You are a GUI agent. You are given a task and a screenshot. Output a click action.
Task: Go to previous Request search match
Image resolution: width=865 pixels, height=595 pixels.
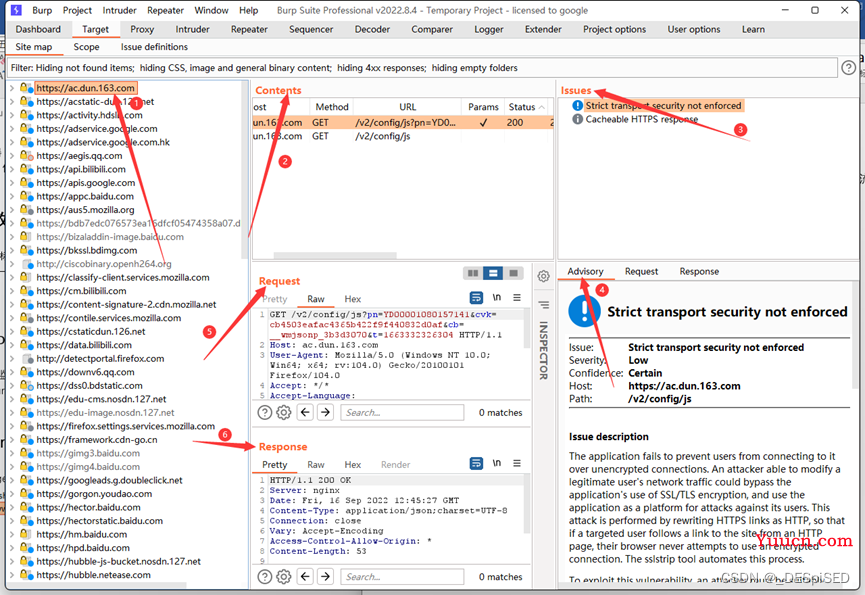click(x=305, y=412)
